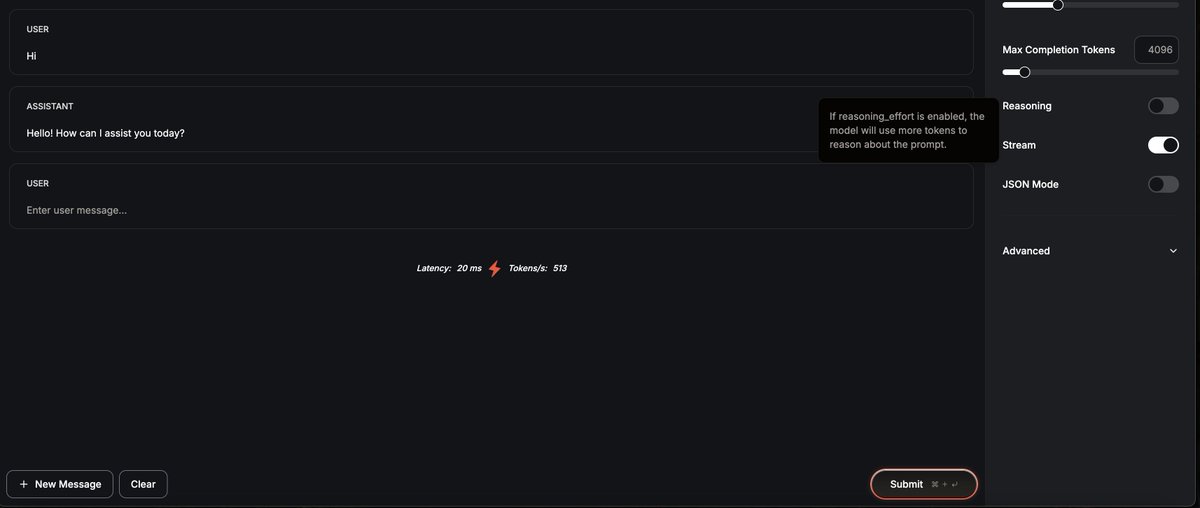Click the USER label above Hi
Screen dimensions: 1200x508
[x=38, y=29]
